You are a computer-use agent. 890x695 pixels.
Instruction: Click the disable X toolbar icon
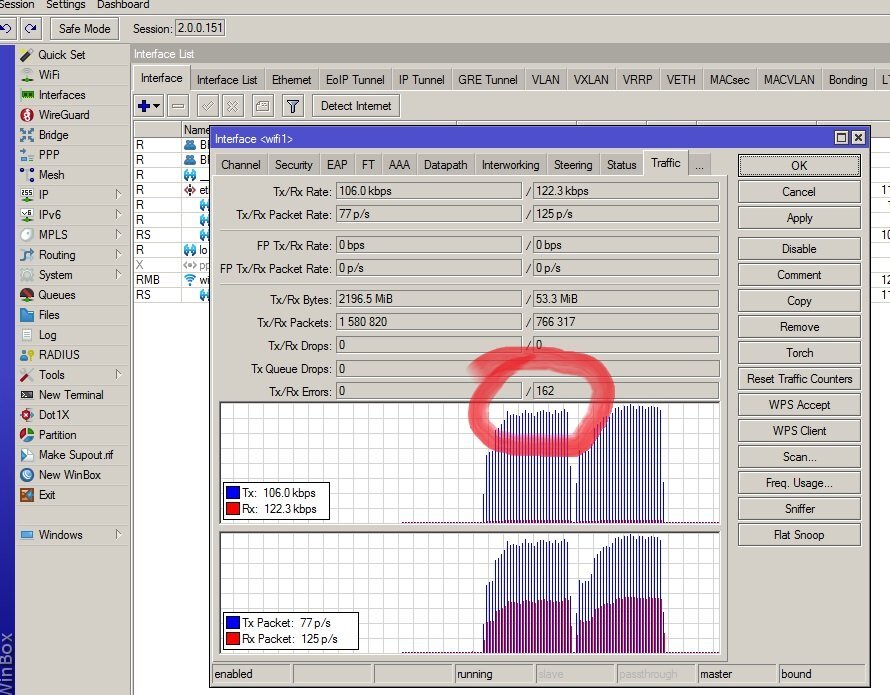[233, 106]
